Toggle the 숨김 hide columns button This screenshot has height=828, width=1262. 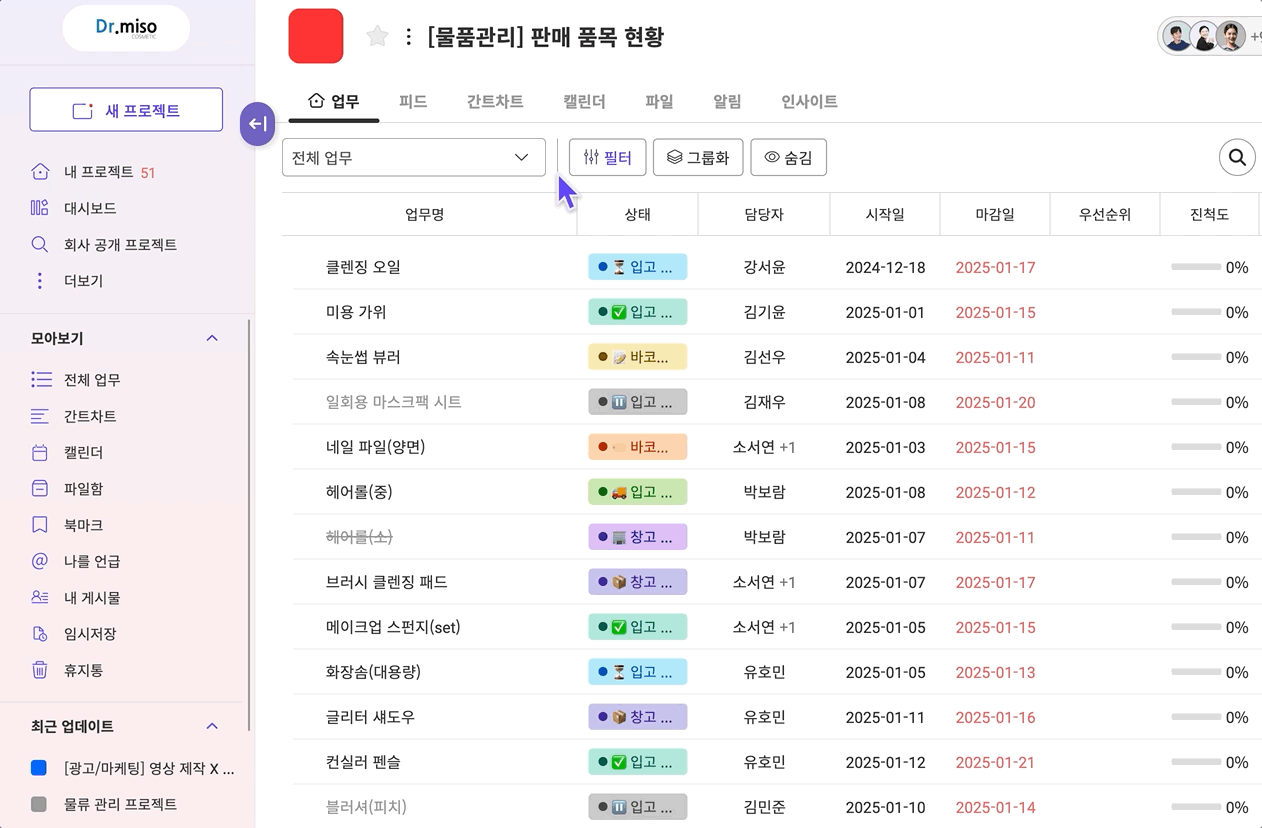click(788, 157)
